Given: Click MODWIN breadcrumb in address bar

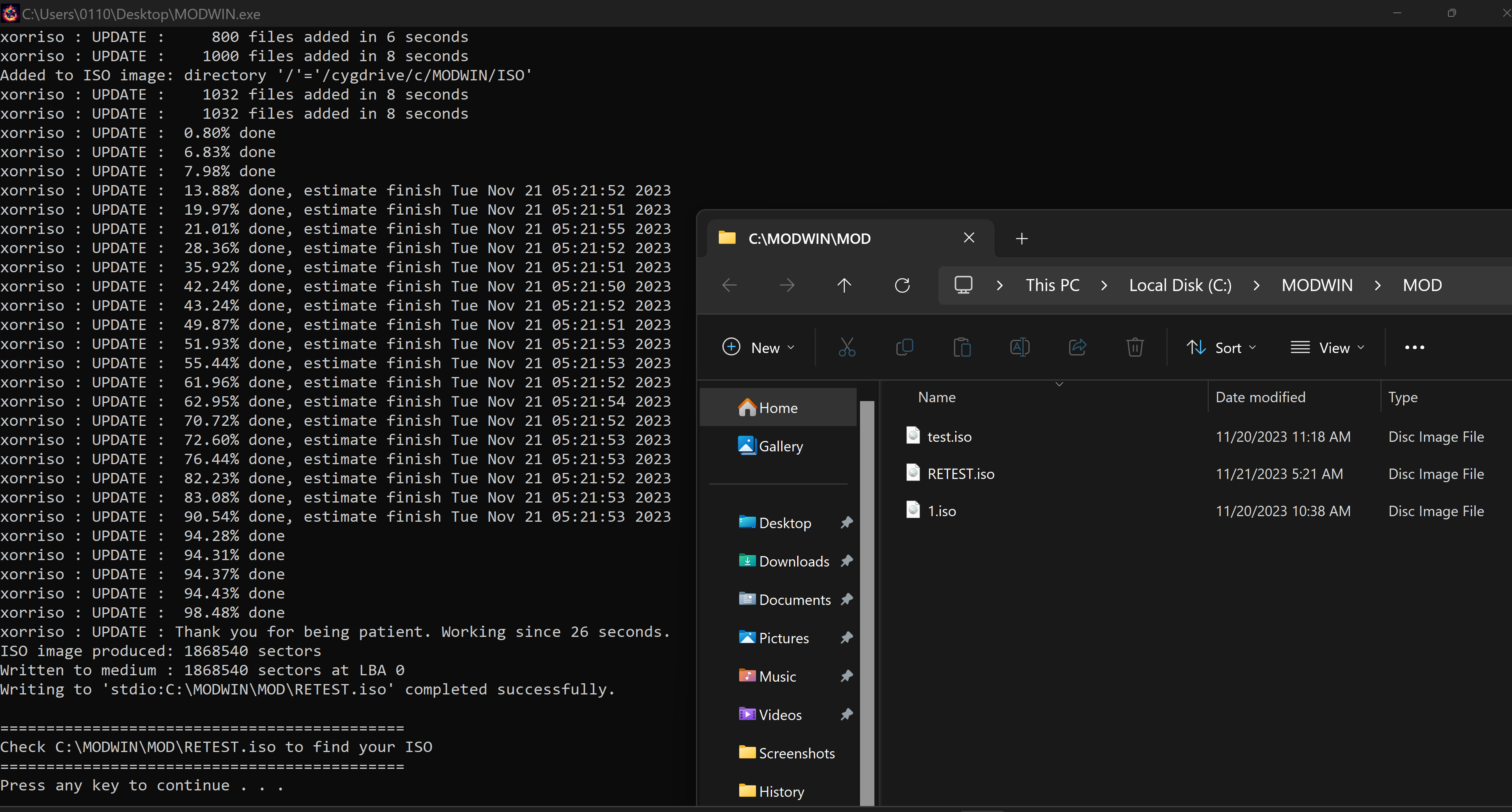Looking at the screenshot, I should coord(1316,285).
